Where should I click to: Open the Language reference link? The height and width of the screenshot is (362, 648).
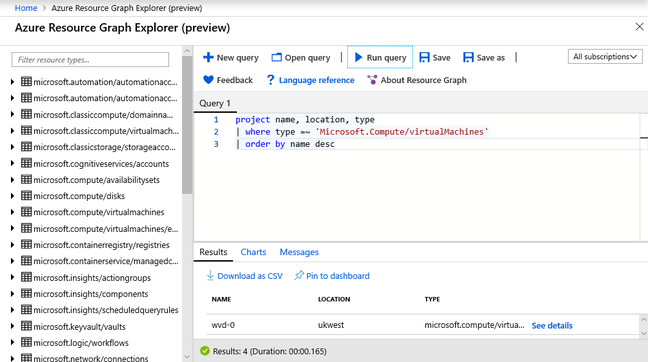click(317, 80)
